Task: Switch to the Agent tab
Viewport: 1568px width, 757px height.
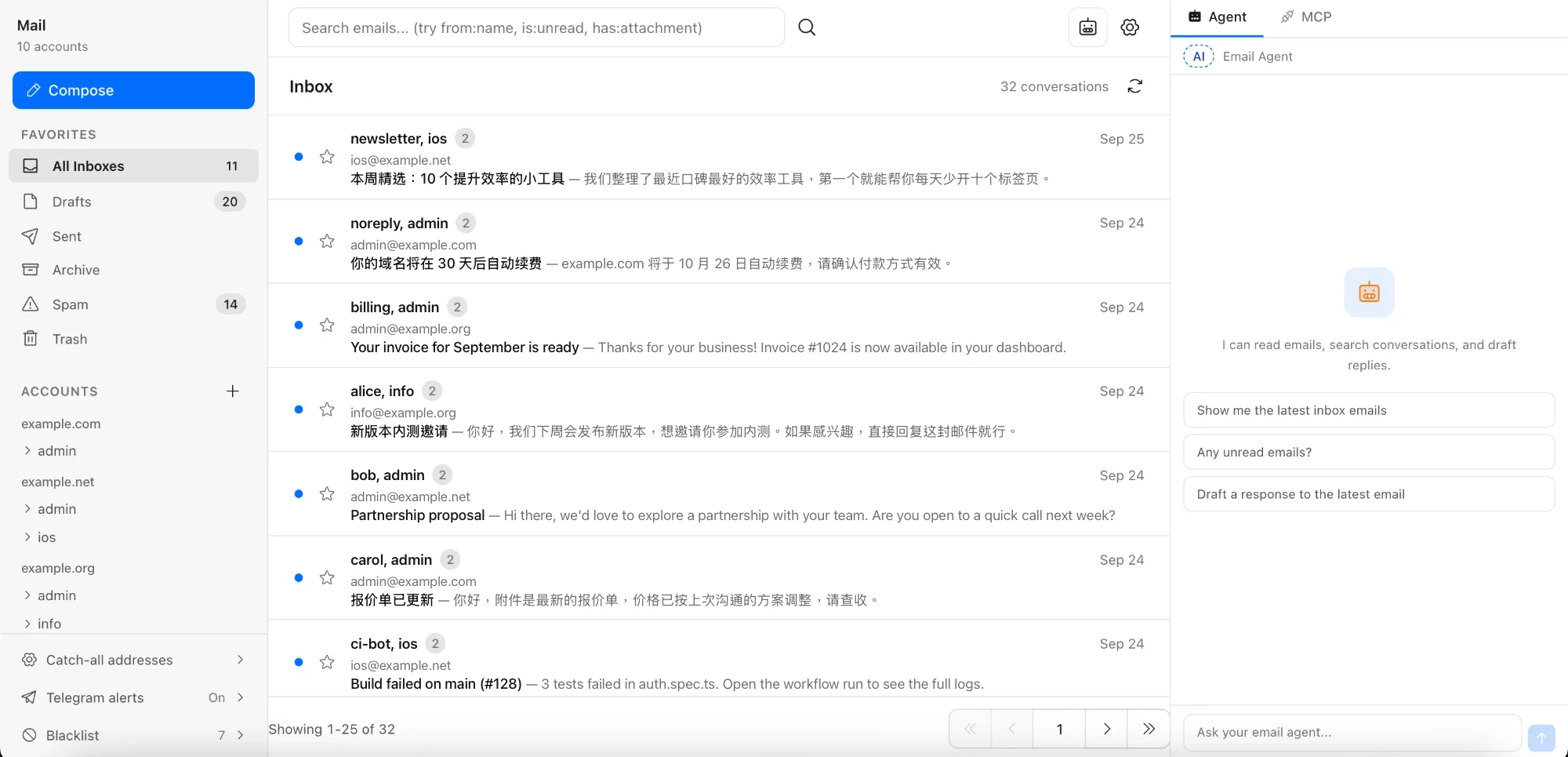Action: [x=1217, y=17]
